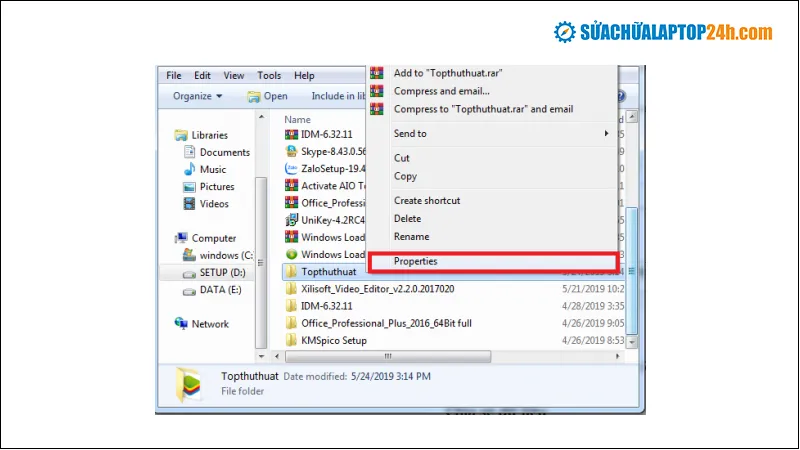Viewport: 800px width, 450px height.
Task: Click the Name column header
Action: 298,119
